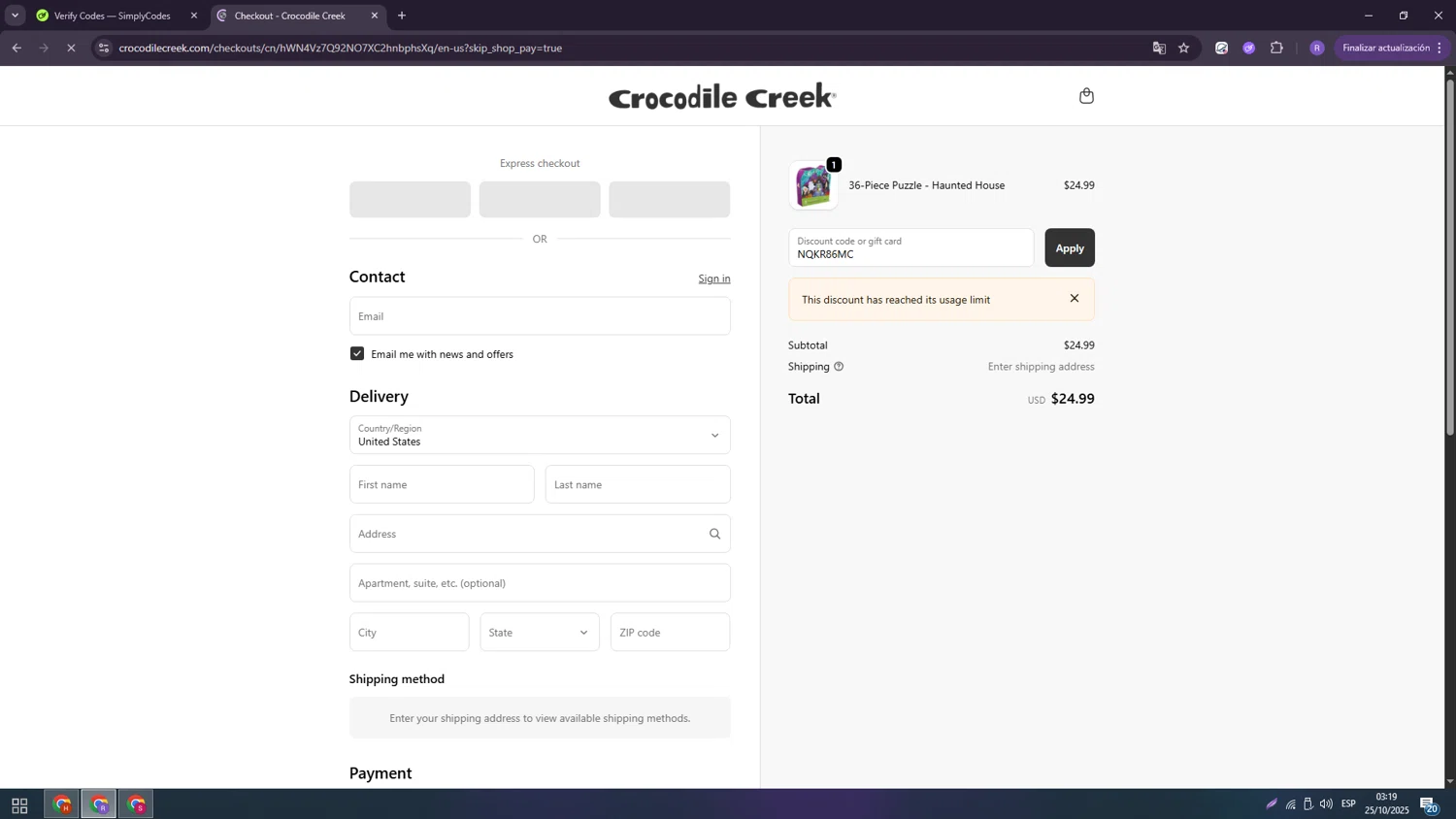1456x819 pixels.
Task: Open a new browser tab
Action: [x=402, y=16]
